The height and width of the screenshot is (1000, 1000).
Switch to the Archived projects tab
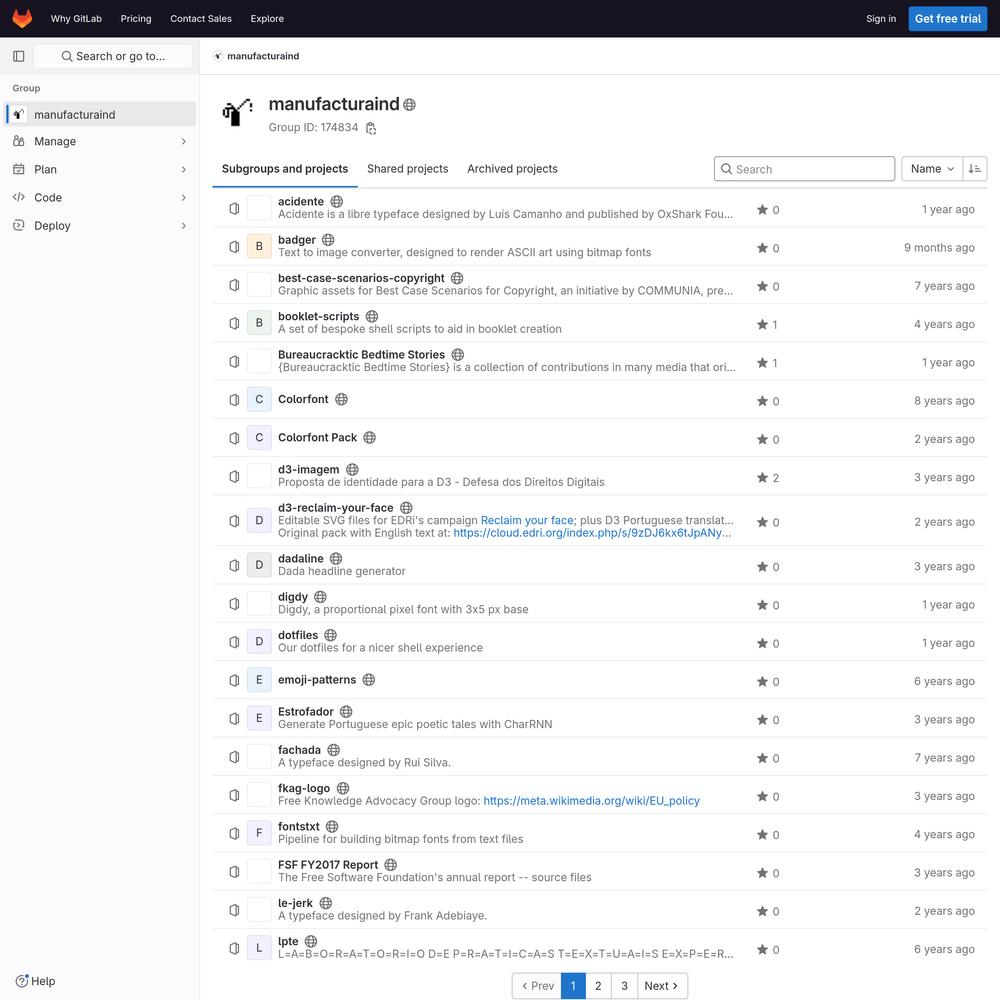click(512, 169)
